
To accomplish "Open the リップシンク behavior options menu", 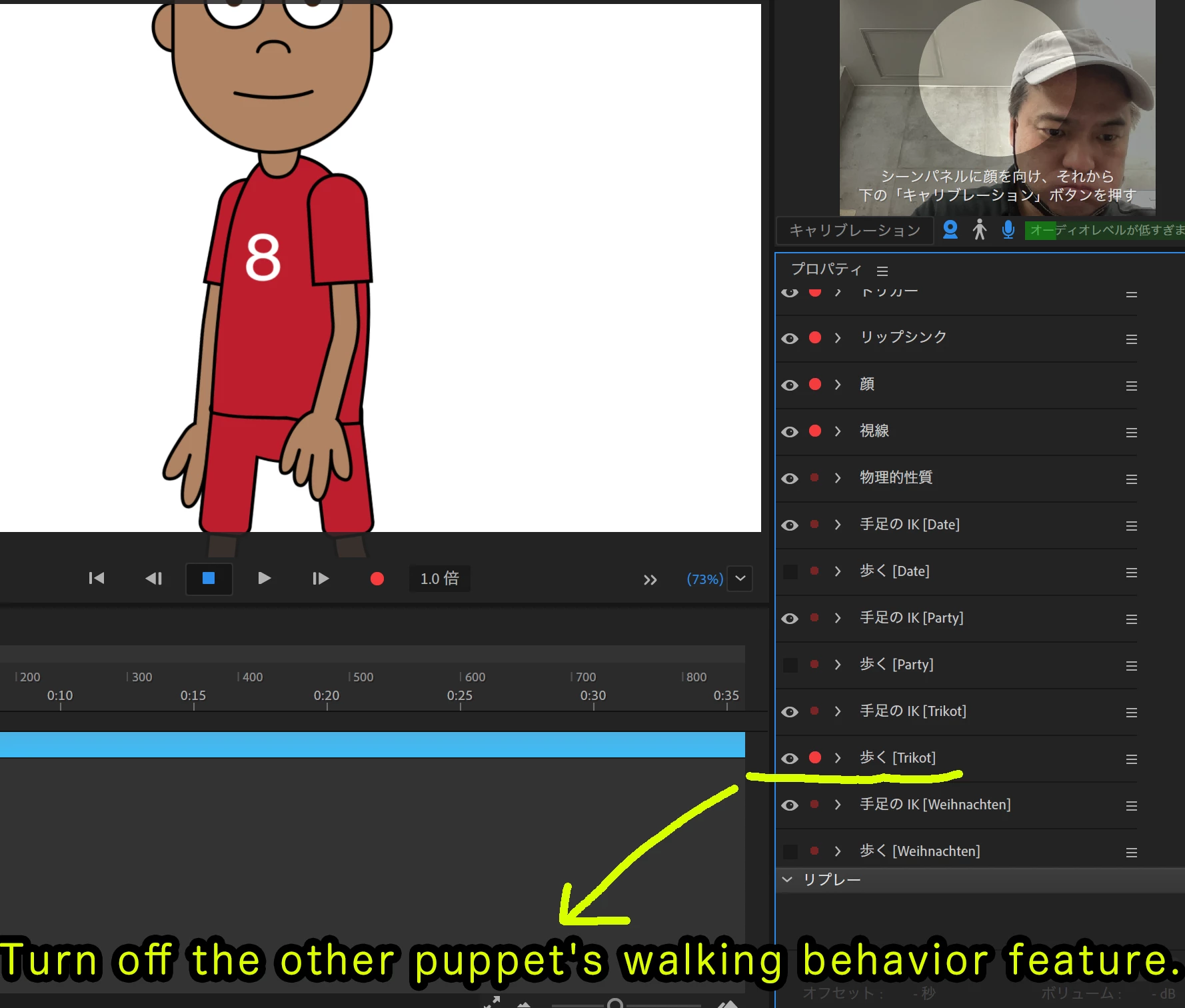I will pyautogui.click(x=1131, y=339).
